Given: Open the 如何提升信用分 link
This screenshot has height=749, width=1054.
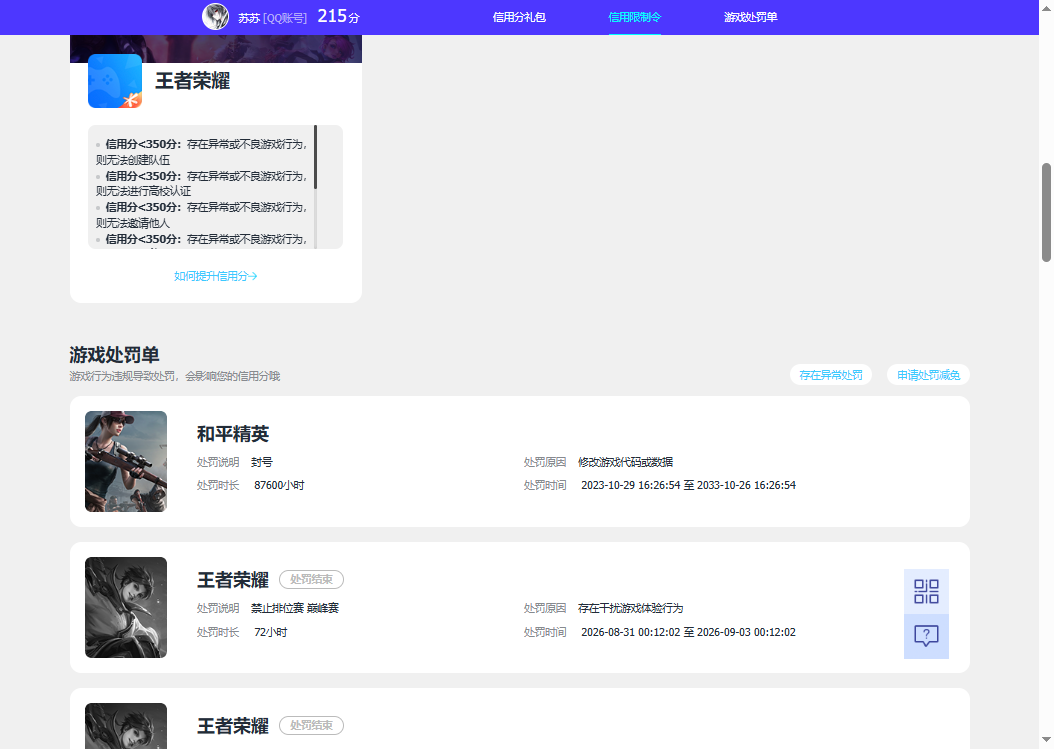Looking at the screenshot, I should (x=216, y=276).
